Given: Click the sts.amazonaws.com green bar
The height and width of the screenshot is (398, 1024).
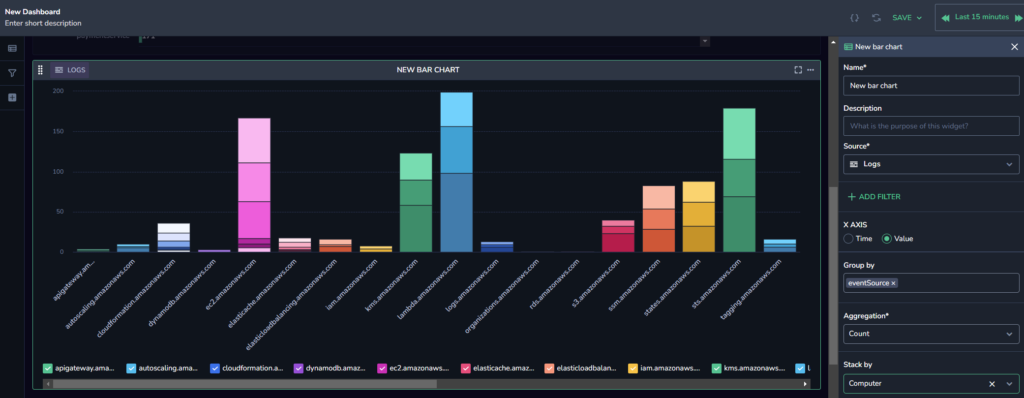Looking at the screenshot, I should pyautogui.click(x=739, y=180).
